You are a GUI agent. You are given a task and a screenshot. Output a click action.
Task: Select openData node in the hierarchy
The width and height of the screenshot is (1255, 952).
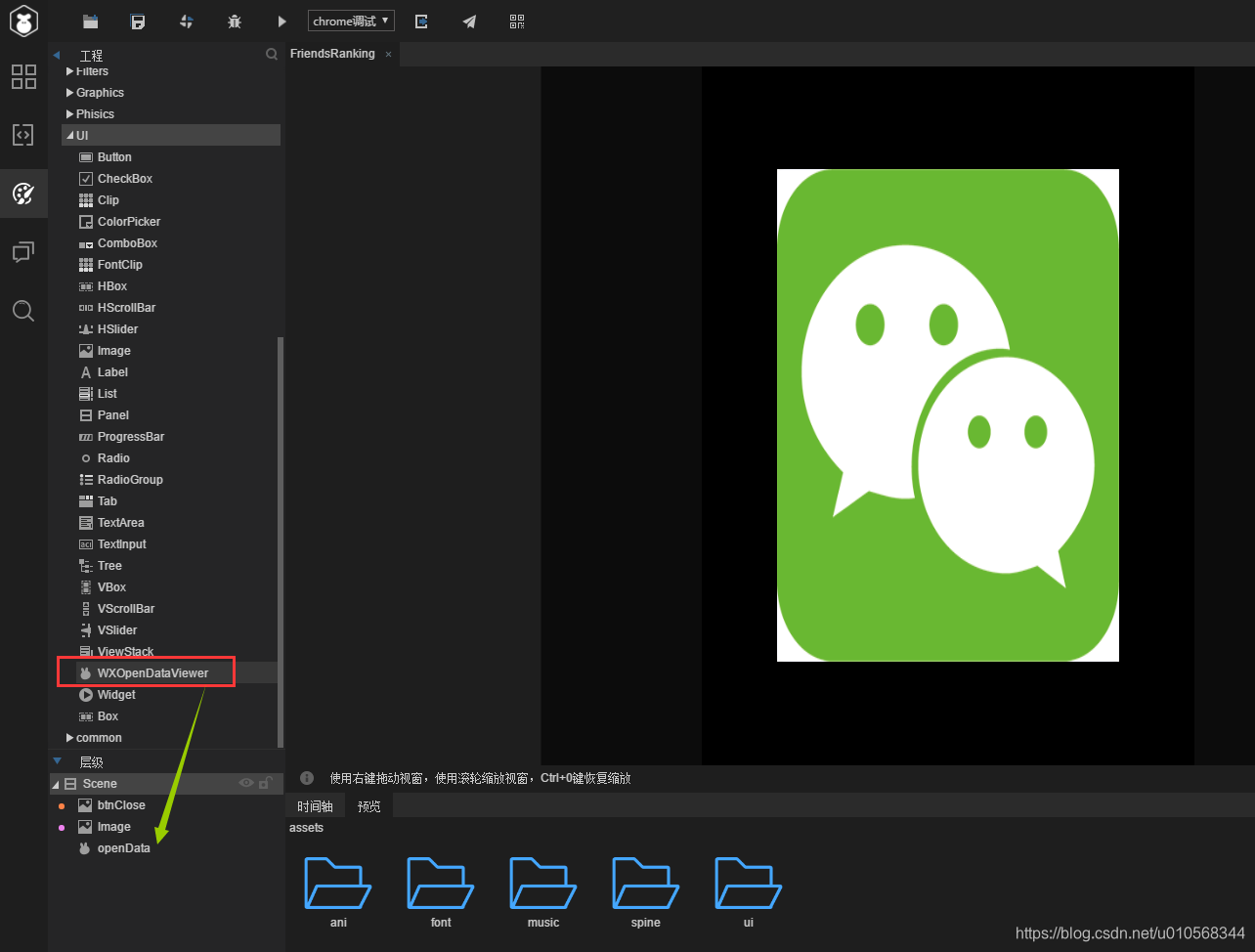124,848
